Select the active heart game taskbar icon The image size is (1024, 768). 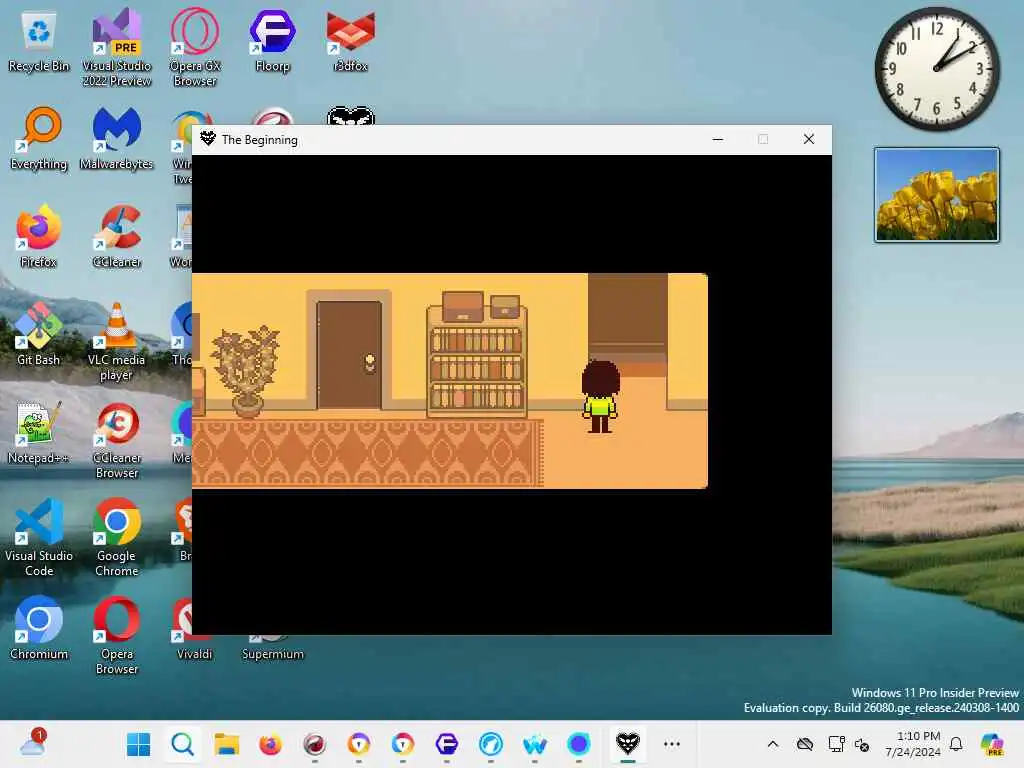pyautogui.click(x=628, y=744)
